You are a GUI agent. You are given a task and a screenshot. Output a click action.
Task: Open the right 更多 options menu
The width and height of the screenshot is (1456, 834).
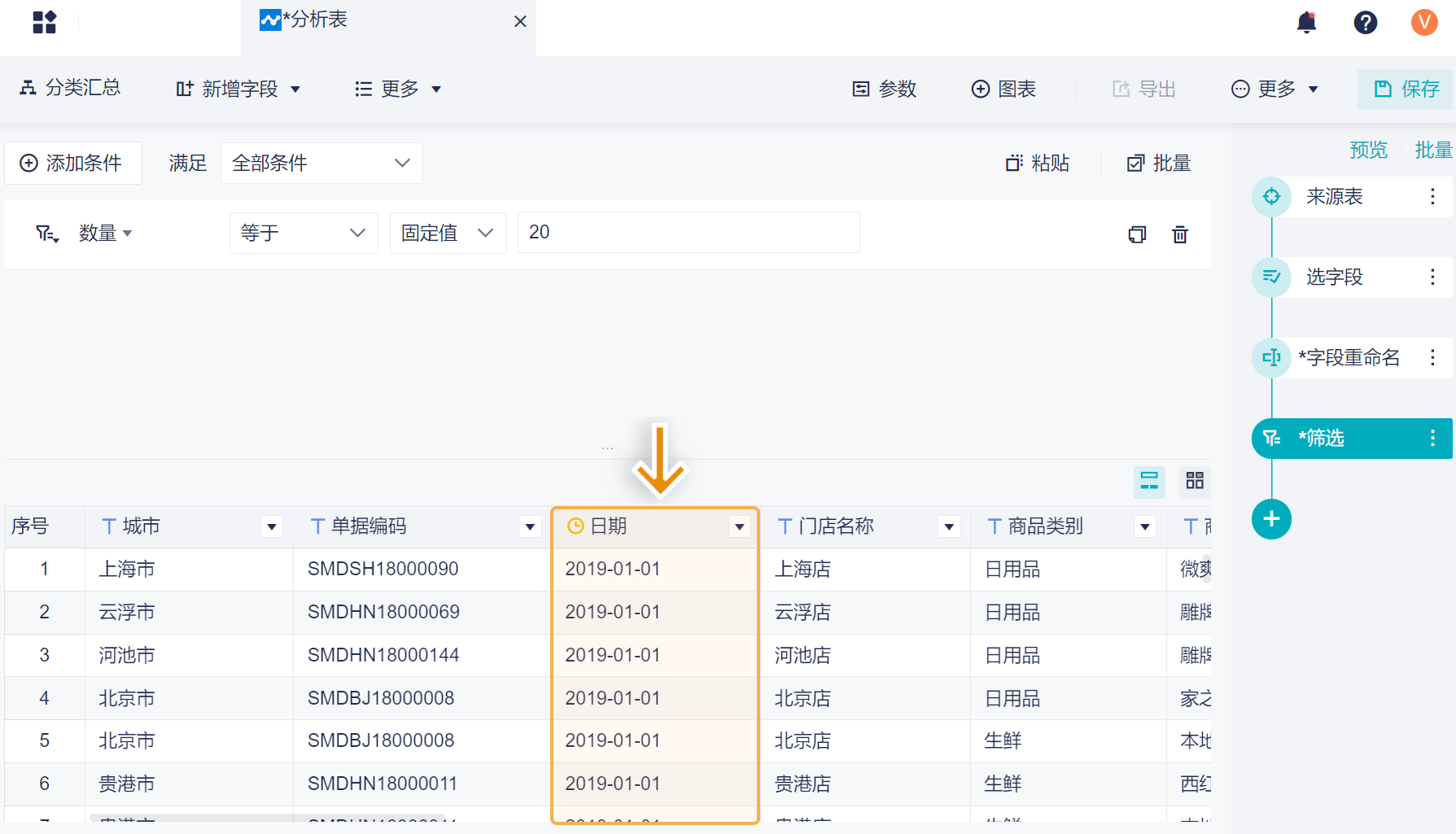[1275, 89]
